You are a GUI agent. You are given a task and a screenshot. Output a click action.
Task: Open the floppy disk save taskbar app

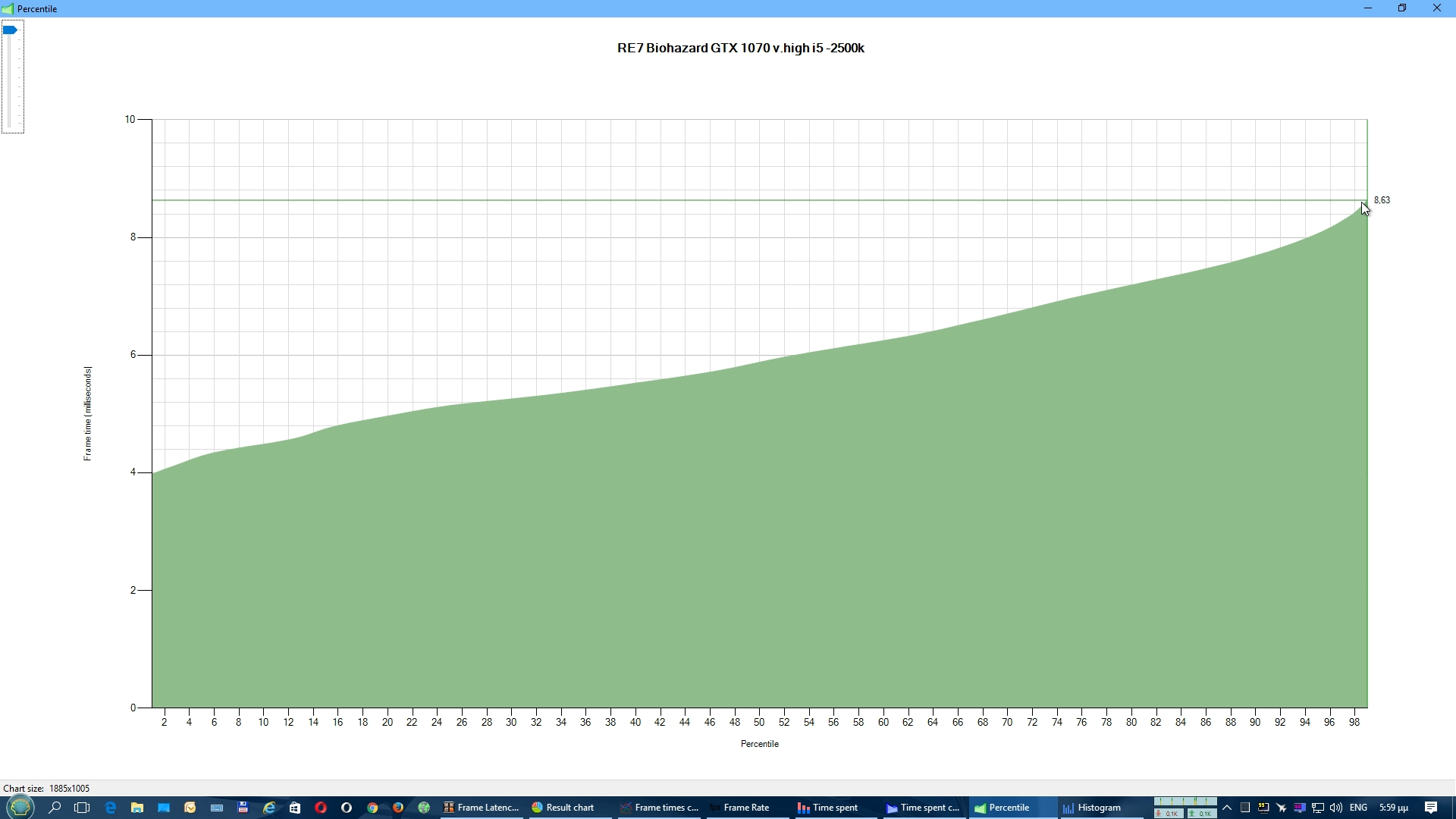coord(243,808)
